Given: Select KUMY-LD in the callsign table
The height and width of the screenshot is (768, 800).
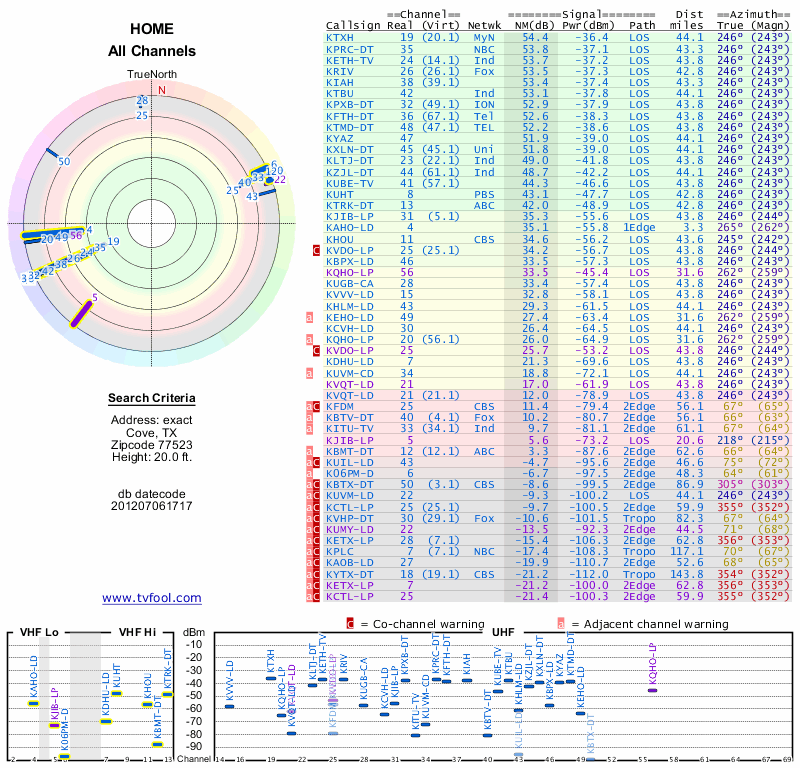Looking at the screenshot, I should 349,529.
